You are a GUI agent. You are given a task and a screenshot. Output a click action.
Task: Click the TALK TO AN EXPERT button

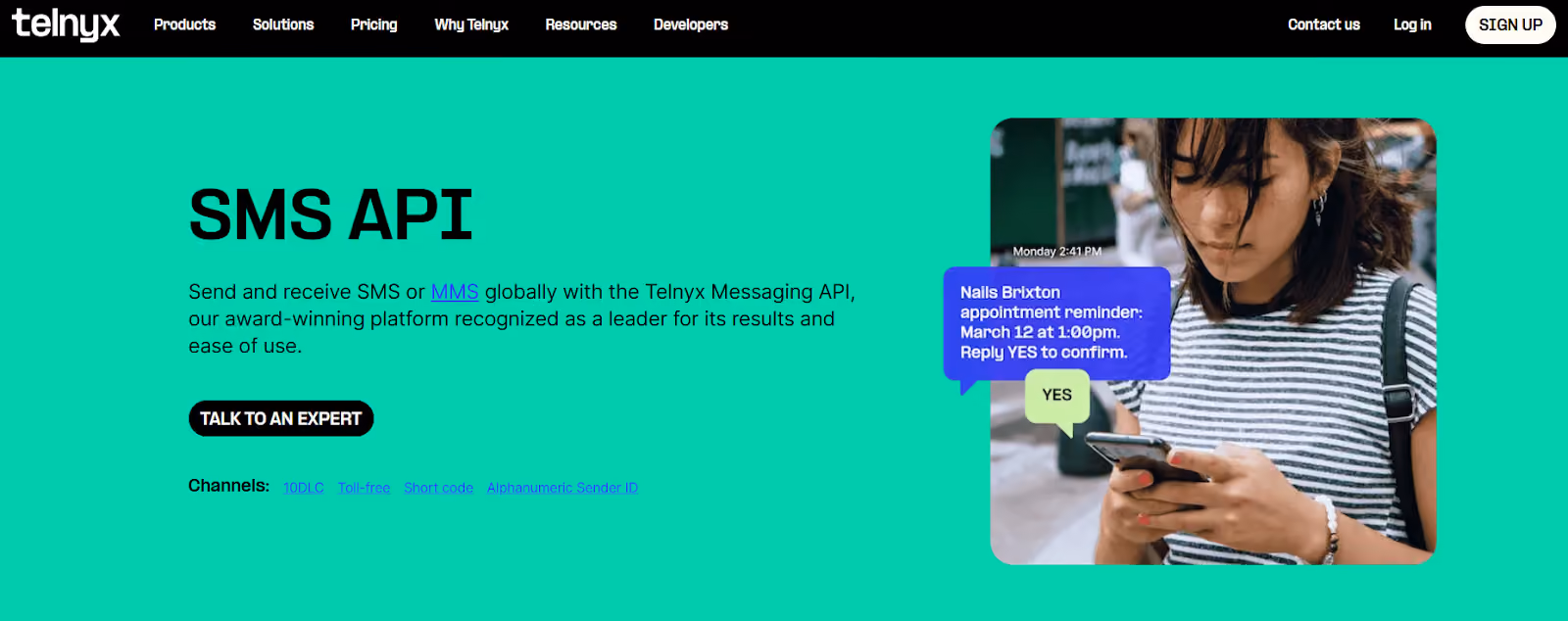281,418
